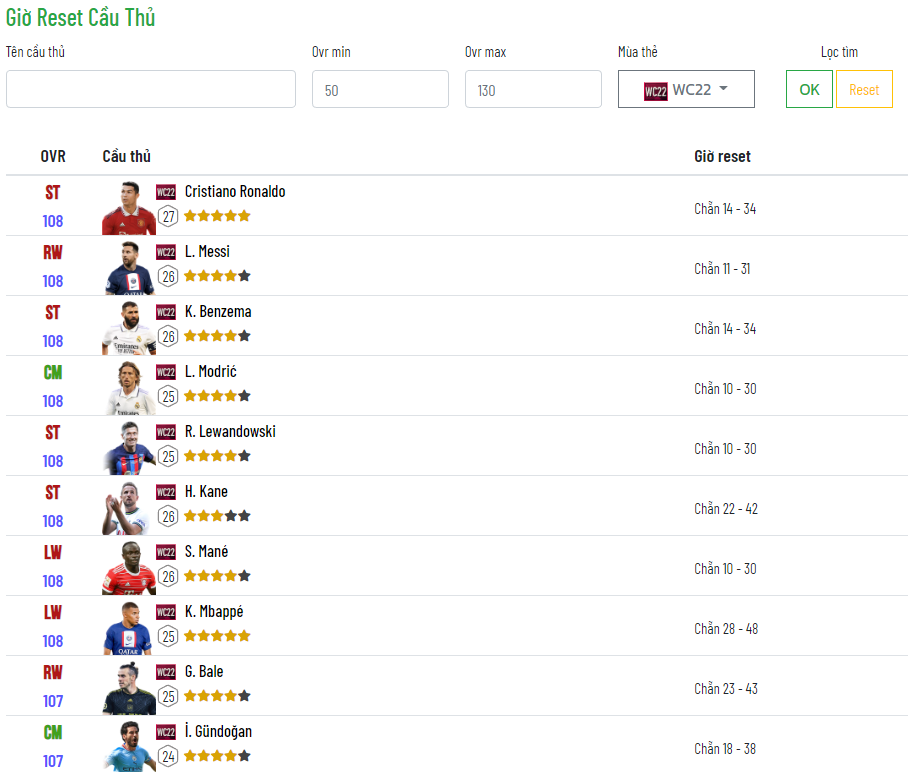
Task: Click the WC22 badge beside R. Lewandowski
Action: (166, 432)
